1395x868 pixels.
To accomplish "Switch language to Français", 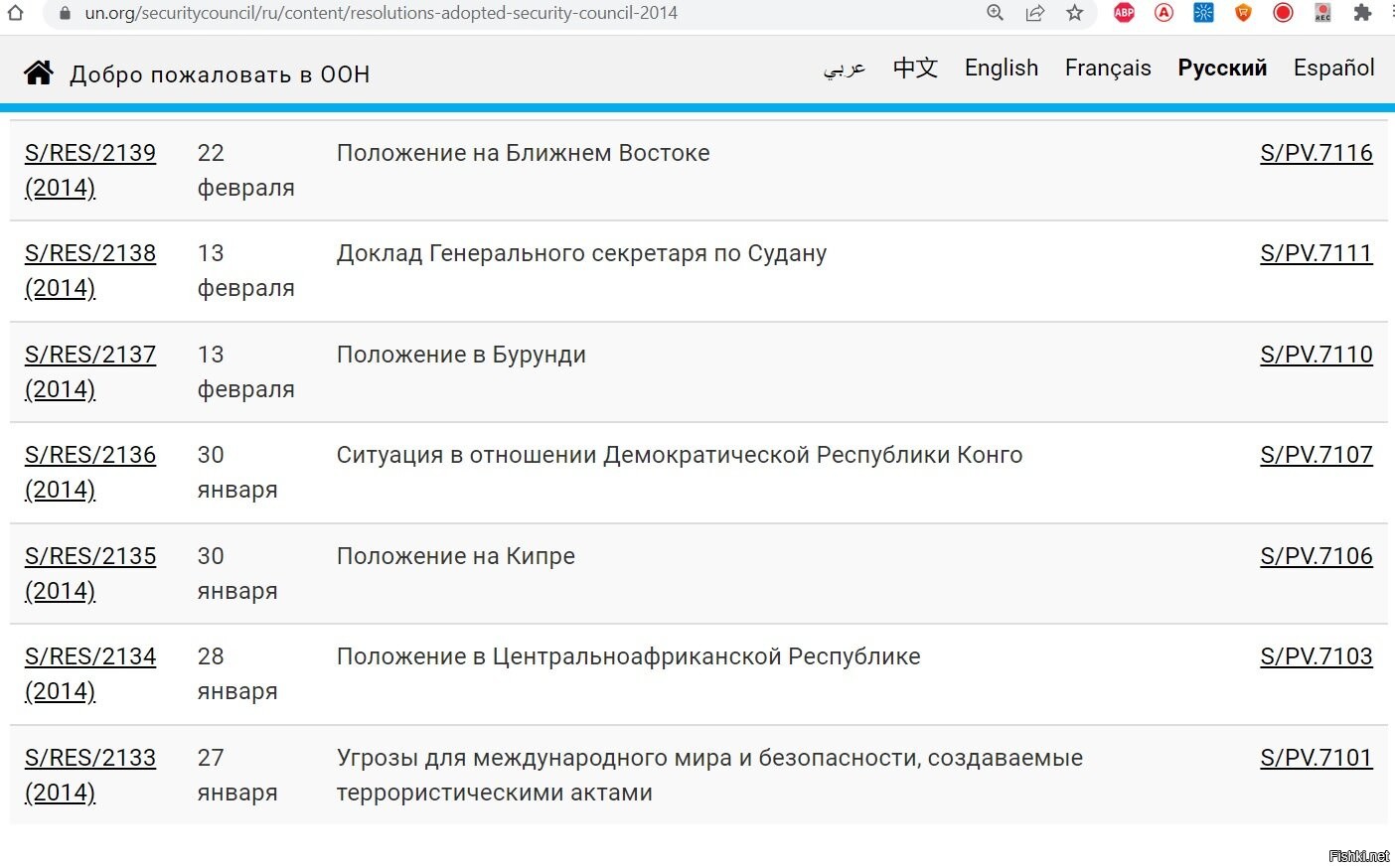I will click(1107, 68).
